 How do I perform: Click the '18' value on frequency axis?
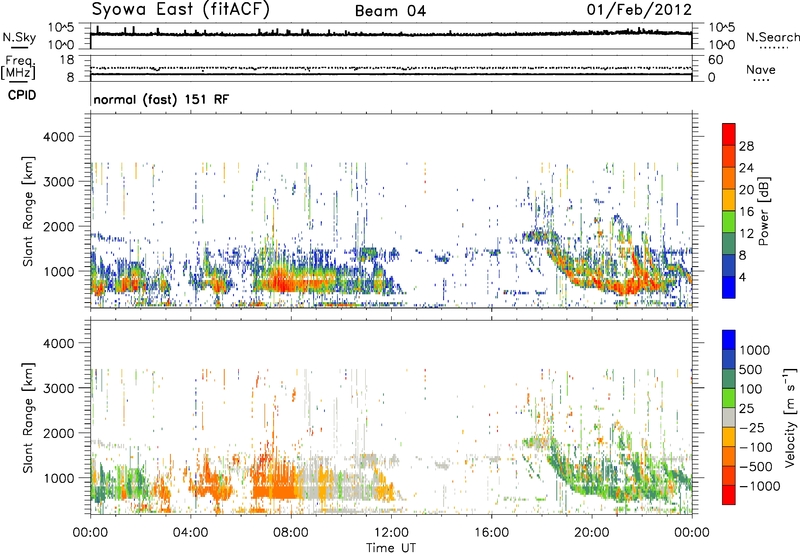[x=67, y=60]
